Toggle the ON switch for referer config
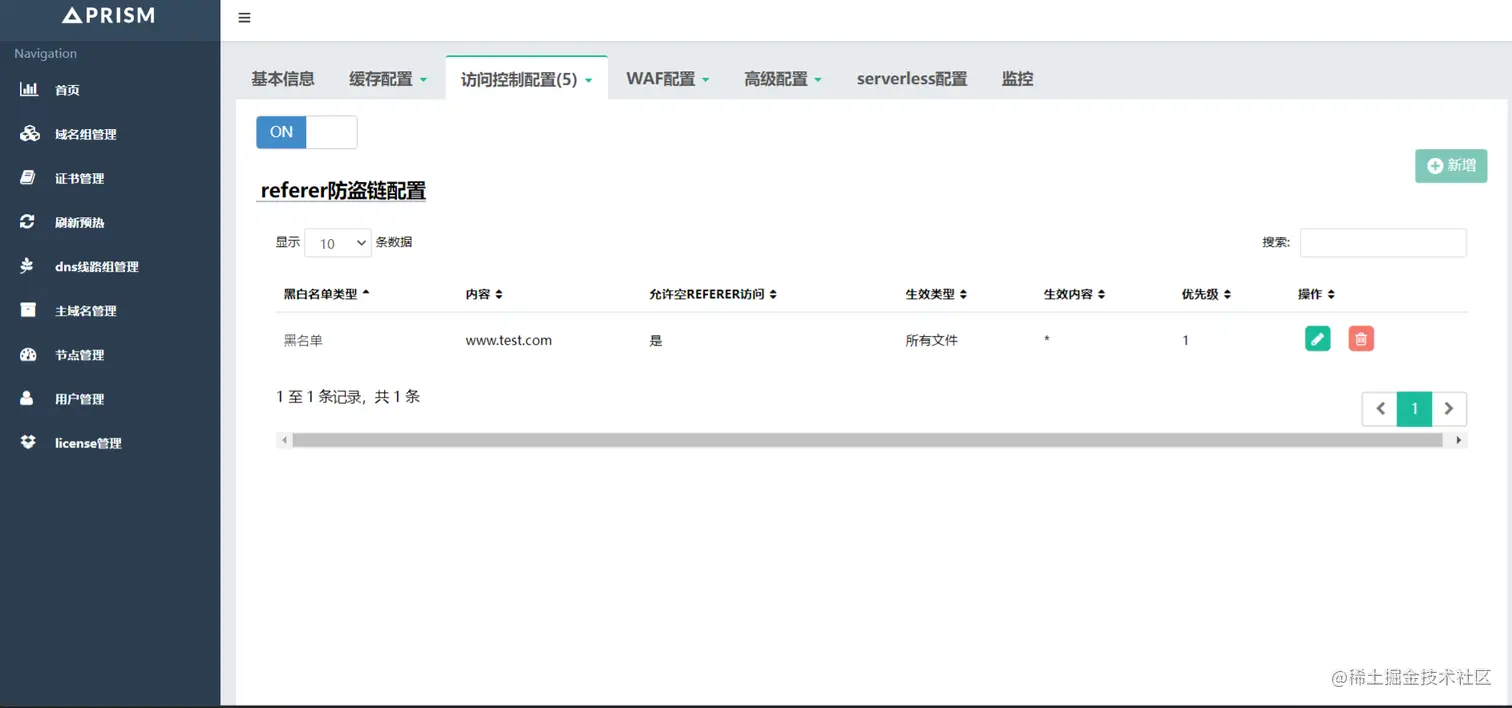This screenshot has height=708, width=1512. point(306,132)
